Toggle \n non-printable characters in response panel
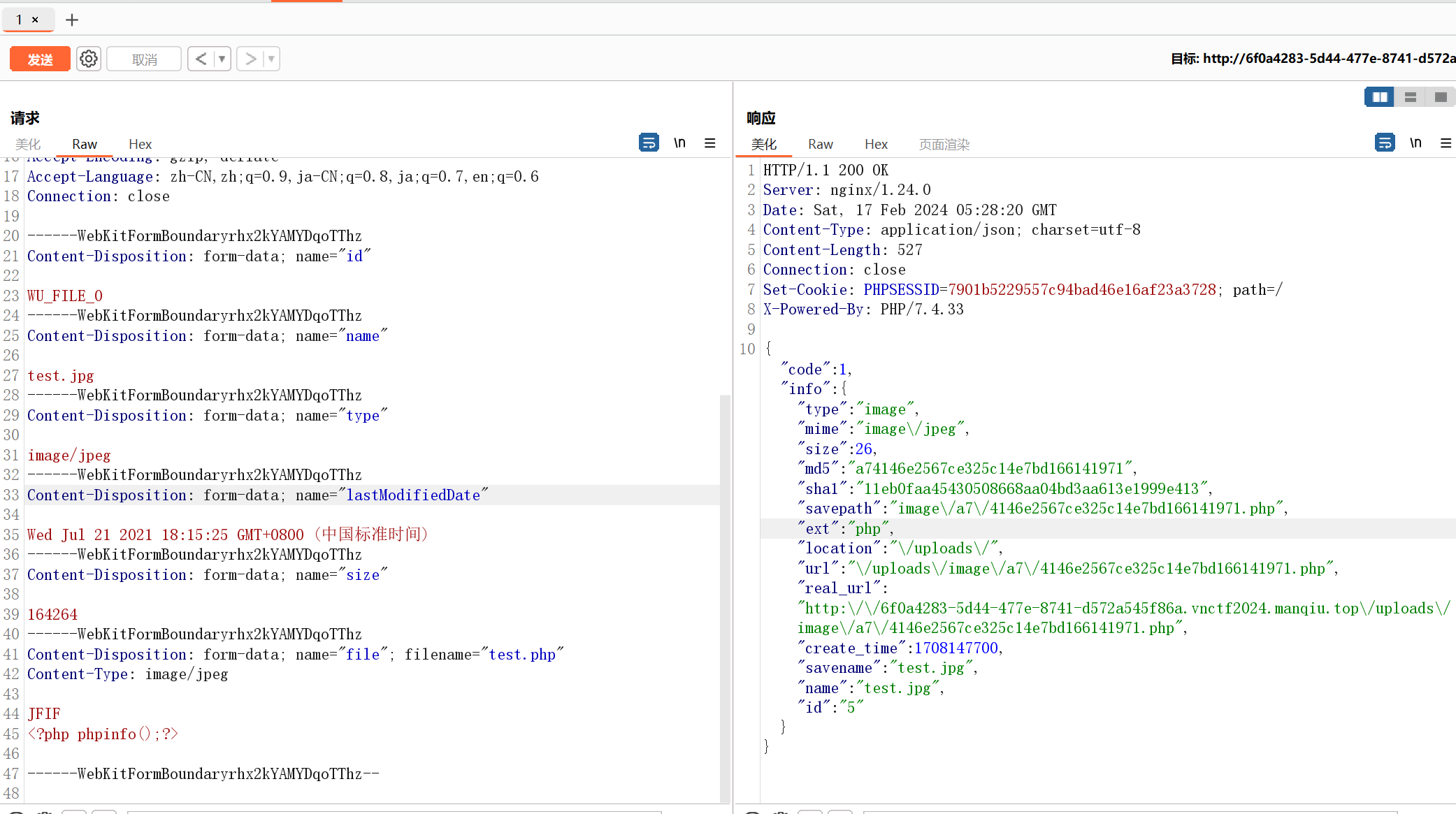 pos(1415,143)
